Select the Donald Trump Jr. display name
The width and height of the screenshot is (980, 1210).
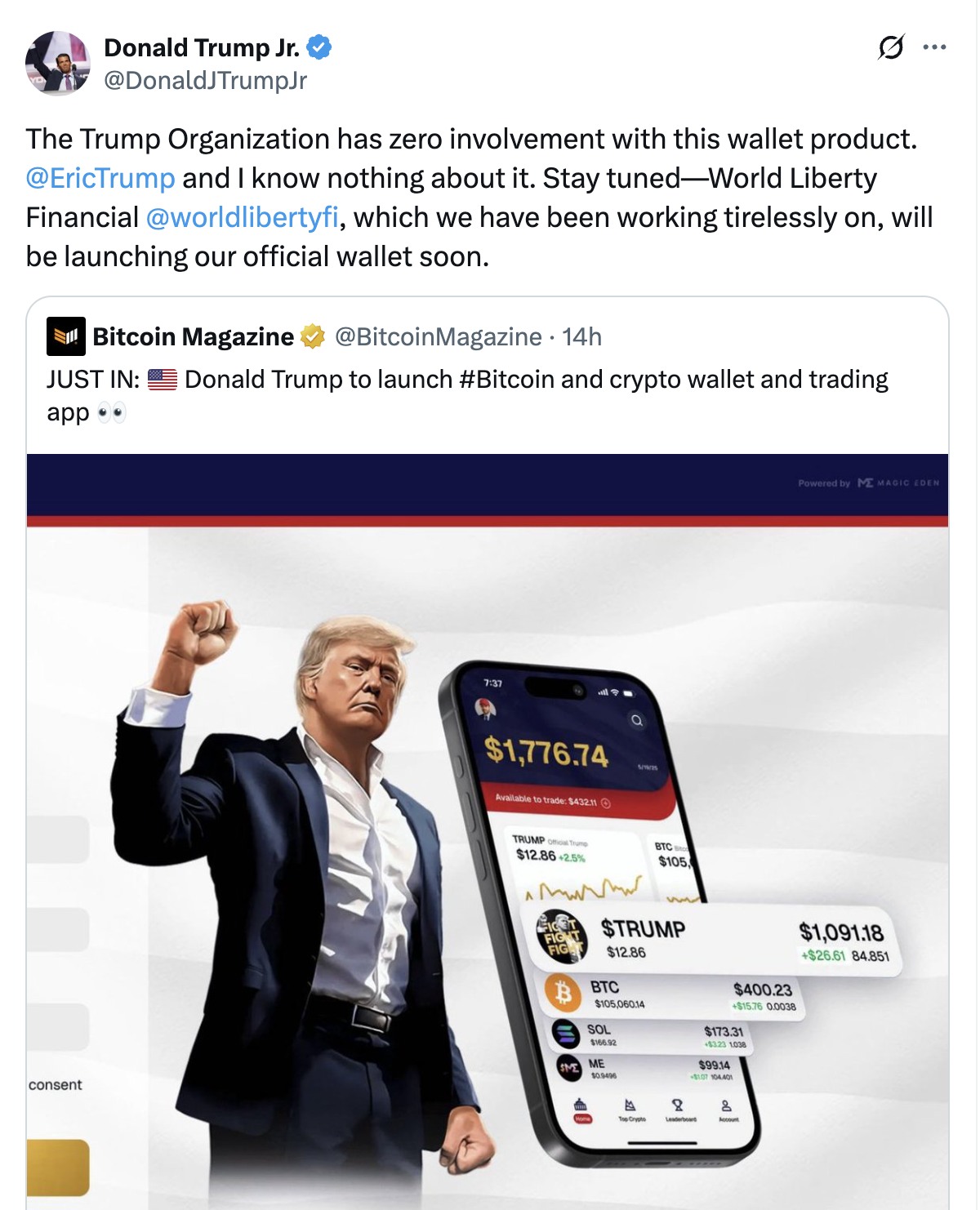coord(202,47)
